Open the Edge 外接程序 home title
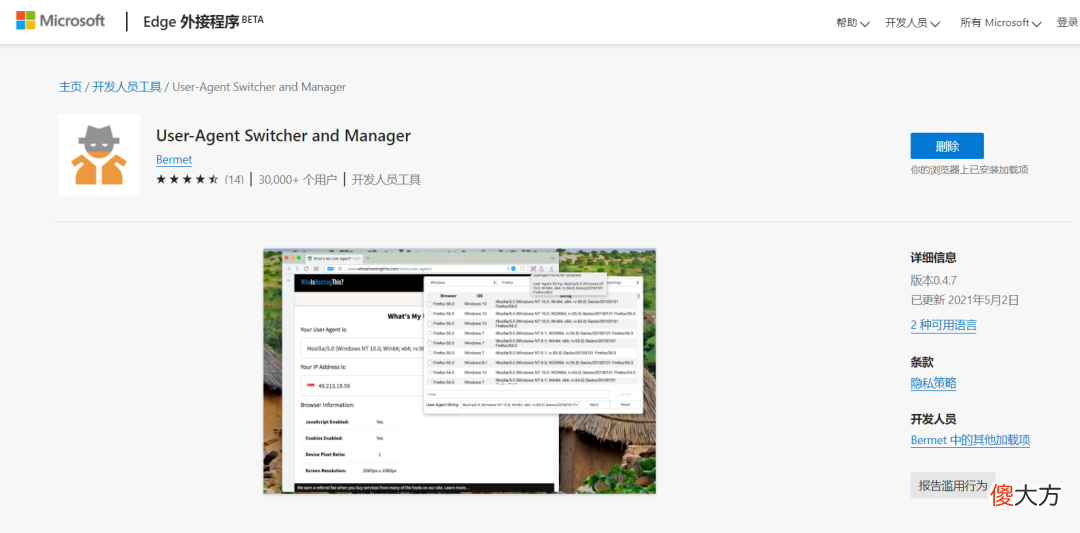This screenshot has width=1080, height=533. 203,21
